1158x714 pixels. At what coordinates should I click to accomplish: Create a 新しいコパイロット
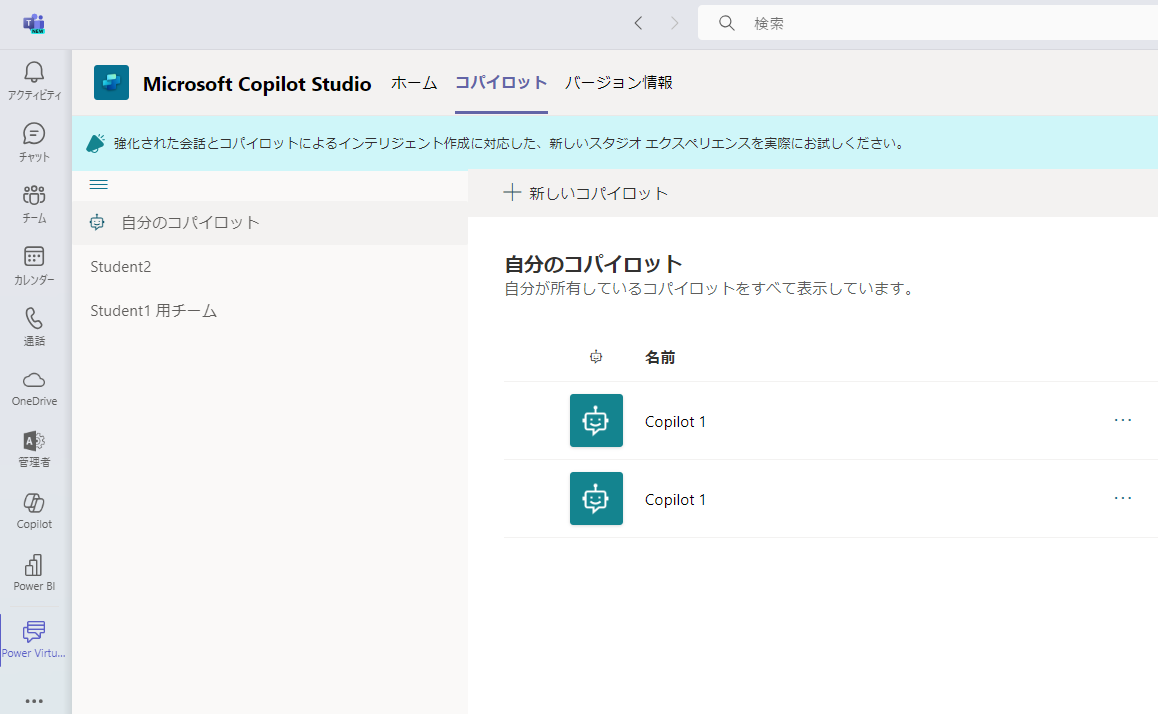click(x=586, y=193)
